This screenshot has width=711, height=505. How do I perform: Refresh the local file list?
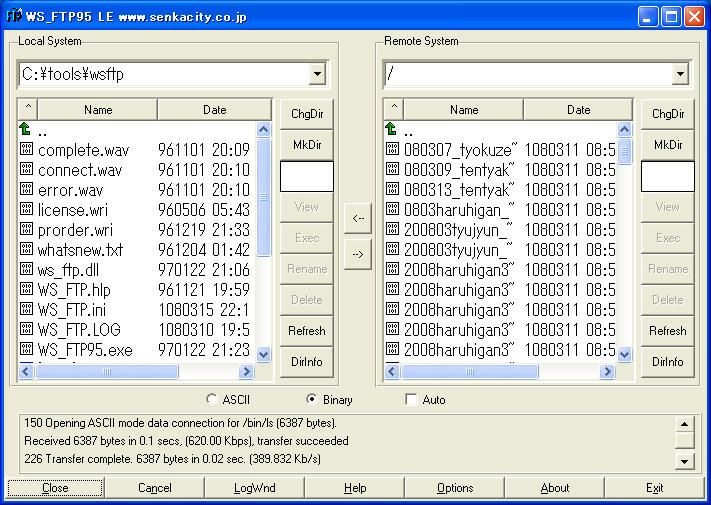click(x=307, y=330)
